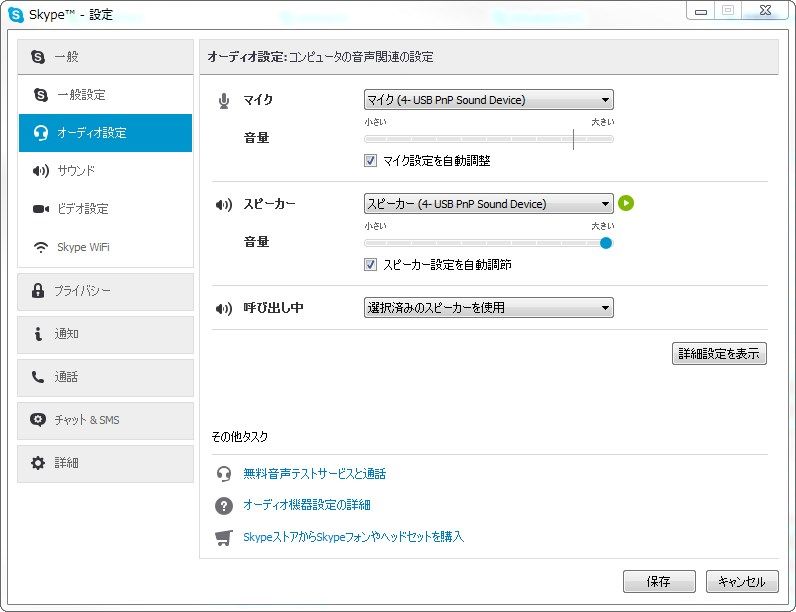Click the microphone icon beside マイク

click(x=224, y=100)
